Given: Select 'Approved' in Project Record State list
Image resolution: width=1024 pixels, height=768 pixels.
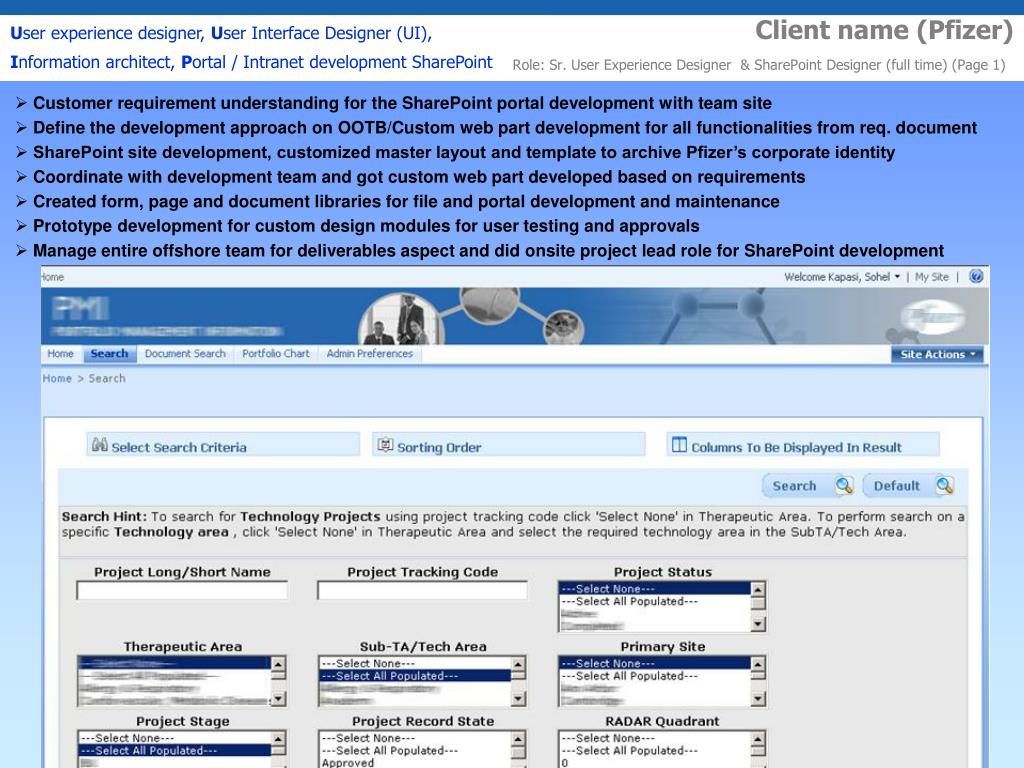Looking at the screenshot, I should point(415,763).
